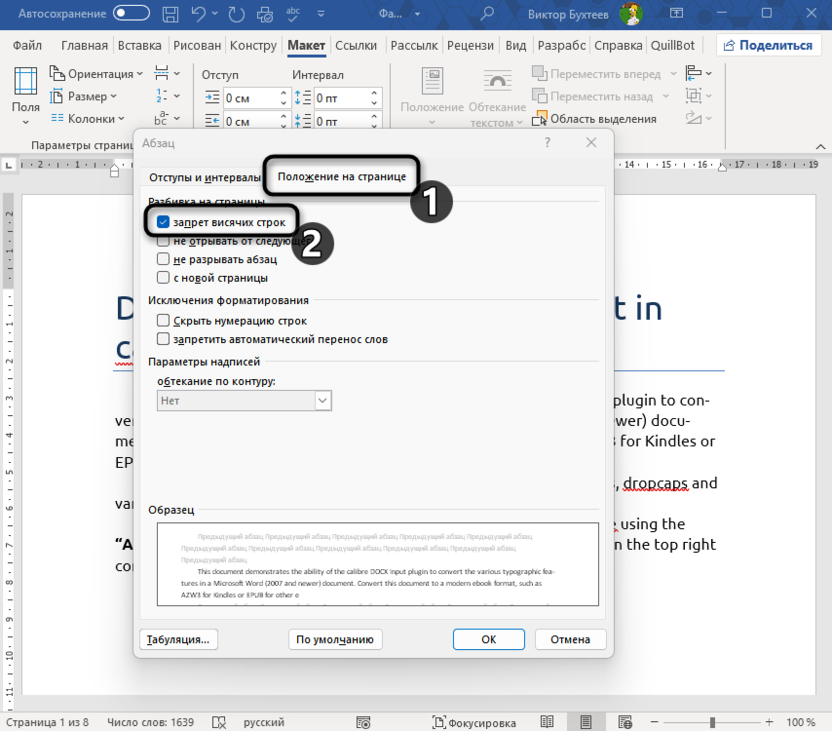Open the Колонки dropdown

(90, 118)
